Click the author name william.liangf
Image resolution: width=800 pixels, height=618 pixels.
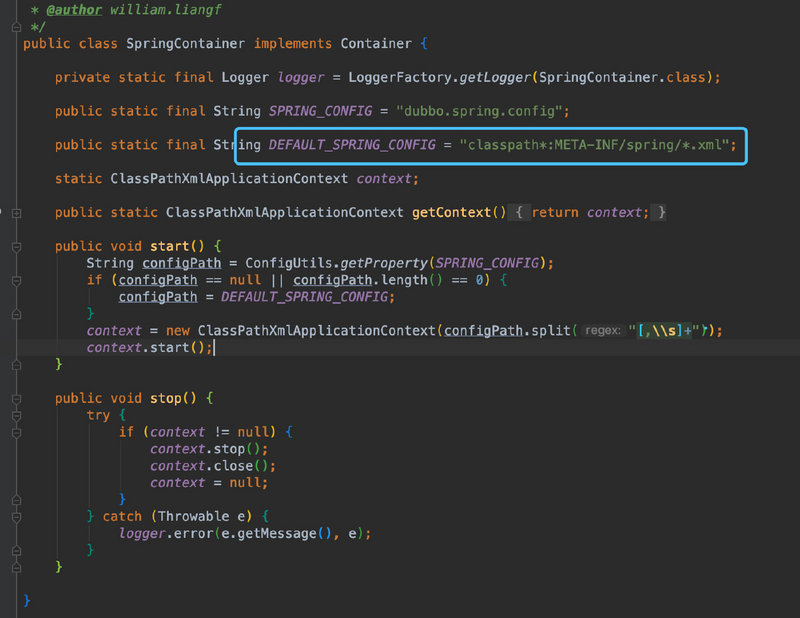[165, 10]
